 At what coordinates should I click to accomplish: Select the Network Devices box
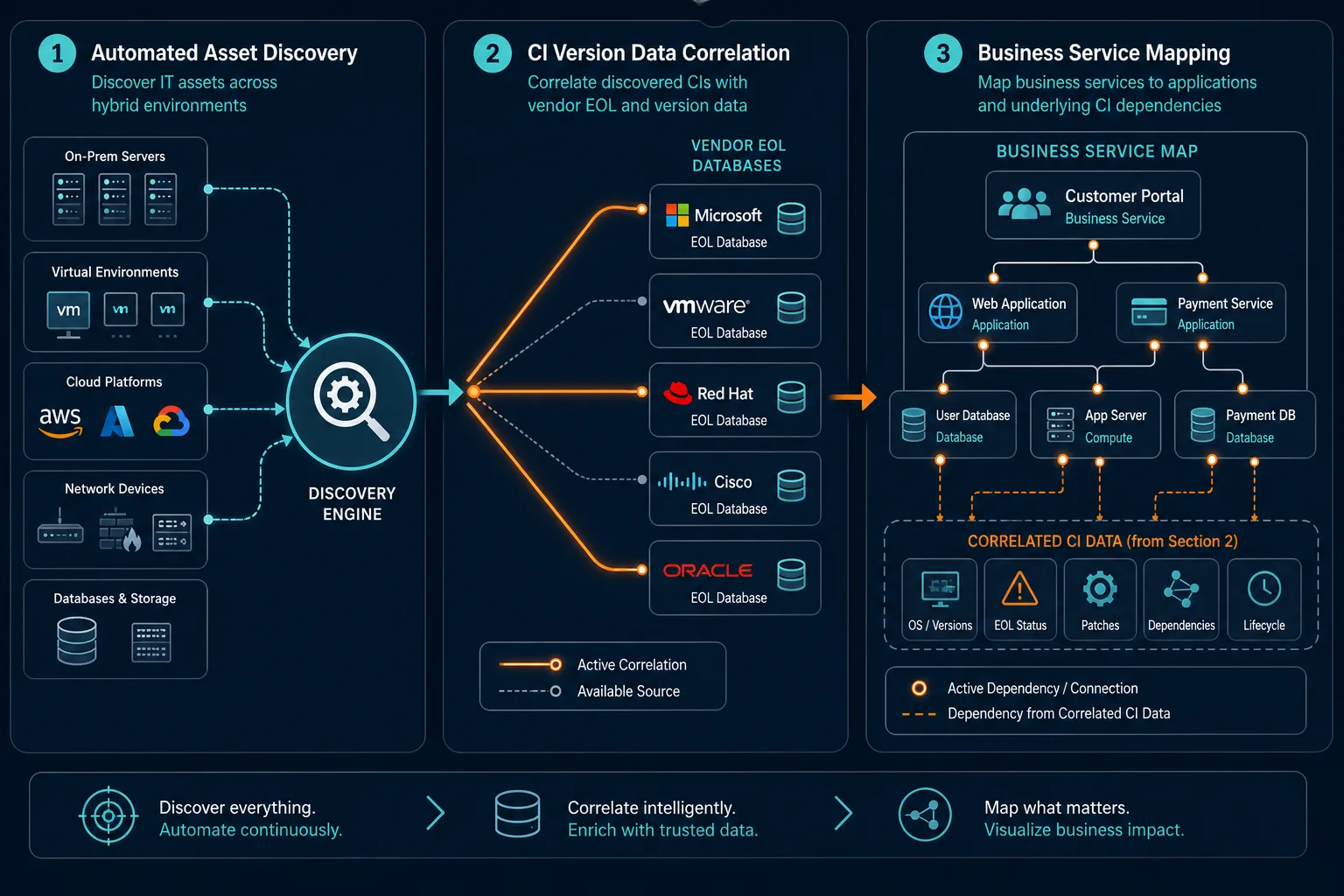(115, 520)
